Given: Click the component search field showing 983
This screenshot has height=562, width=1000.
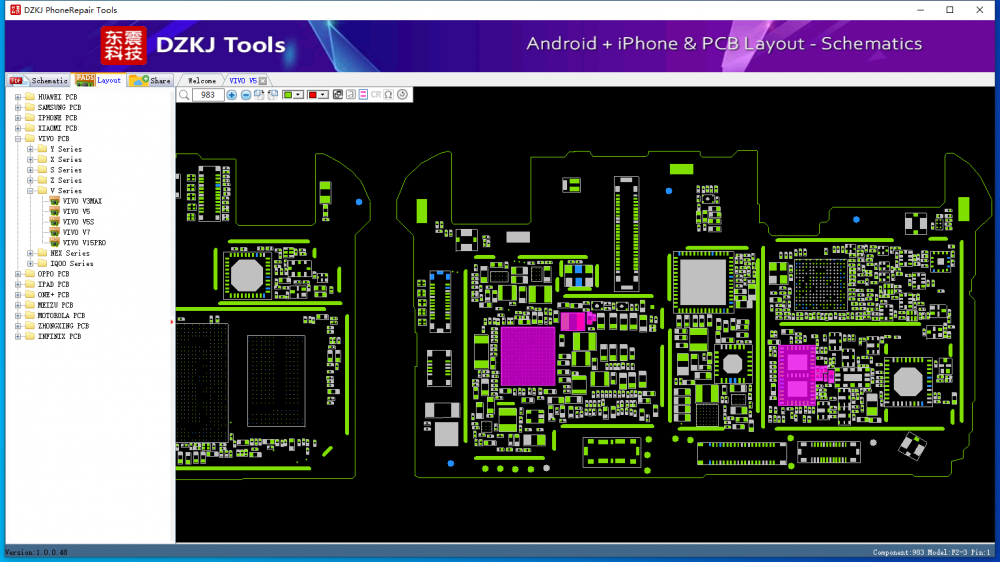Looking at the screenshot, I should 207,95.
